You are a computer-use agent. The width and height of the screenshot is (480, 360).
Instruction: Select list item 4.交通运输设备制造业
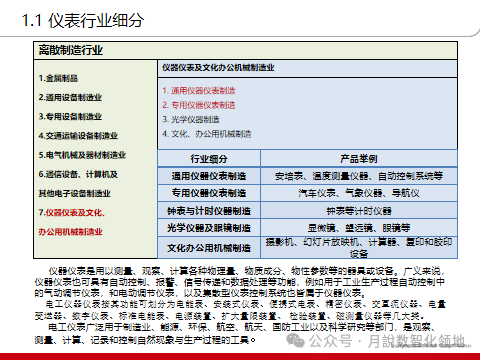78,136
